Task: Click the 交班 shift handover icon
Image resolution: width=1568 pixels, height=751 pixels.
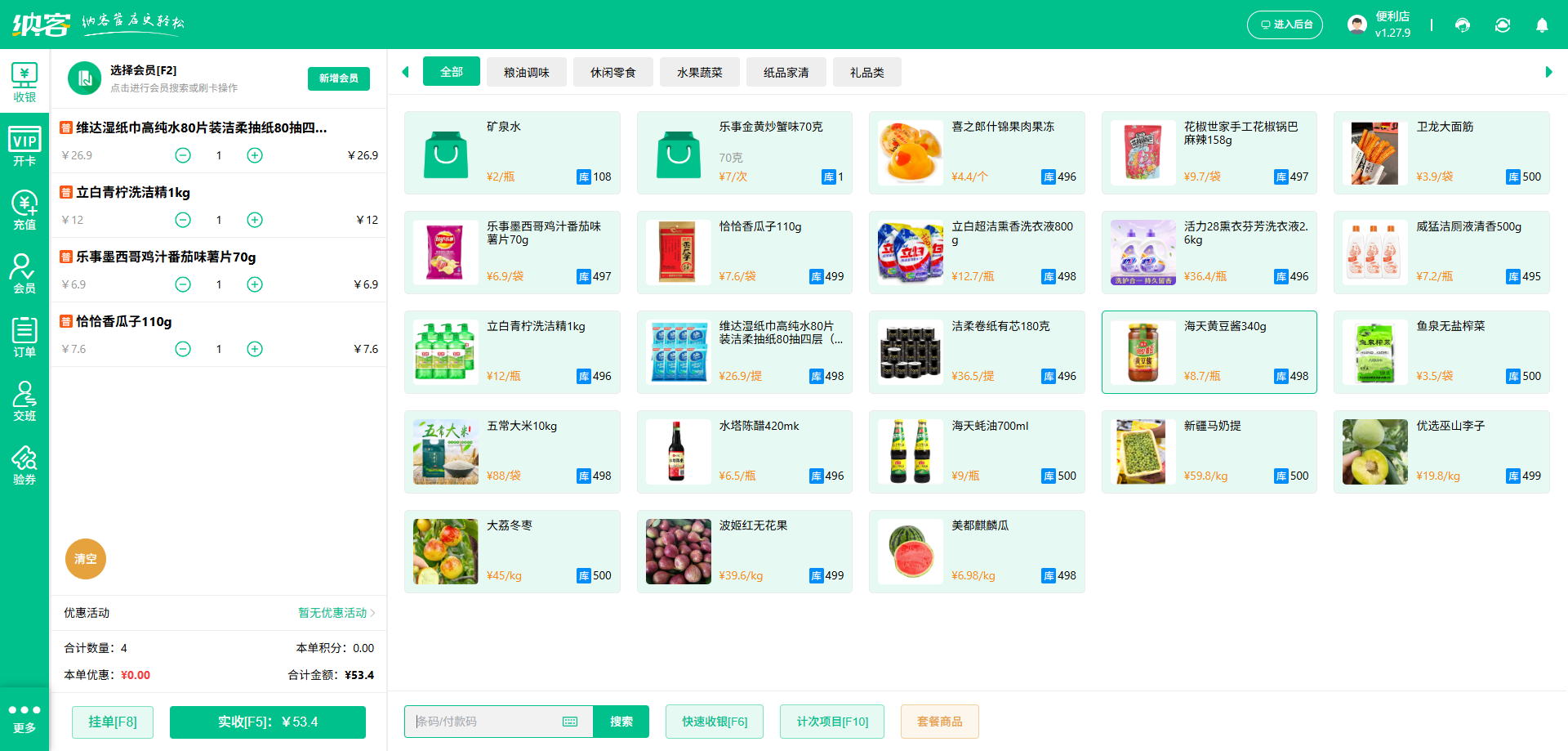Action: coord(24,400)
